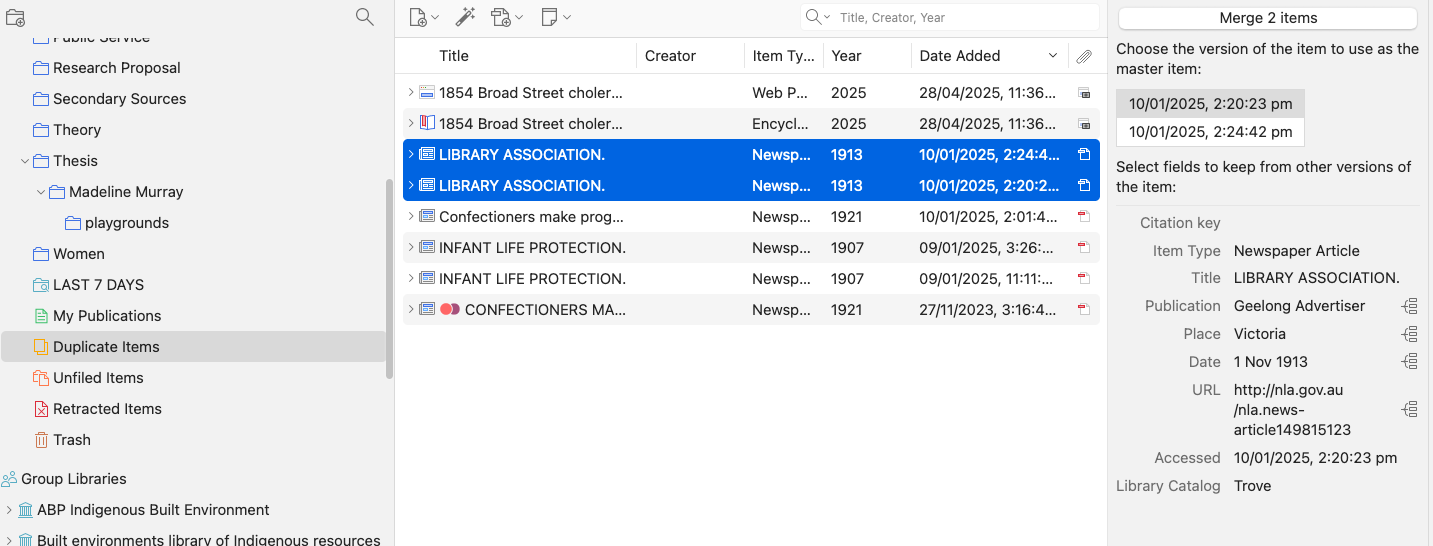Image resolution: width=1433 pixels, height=546 pixels.
Task: Click the Merge 2 items button
Action: [1268, 18]
